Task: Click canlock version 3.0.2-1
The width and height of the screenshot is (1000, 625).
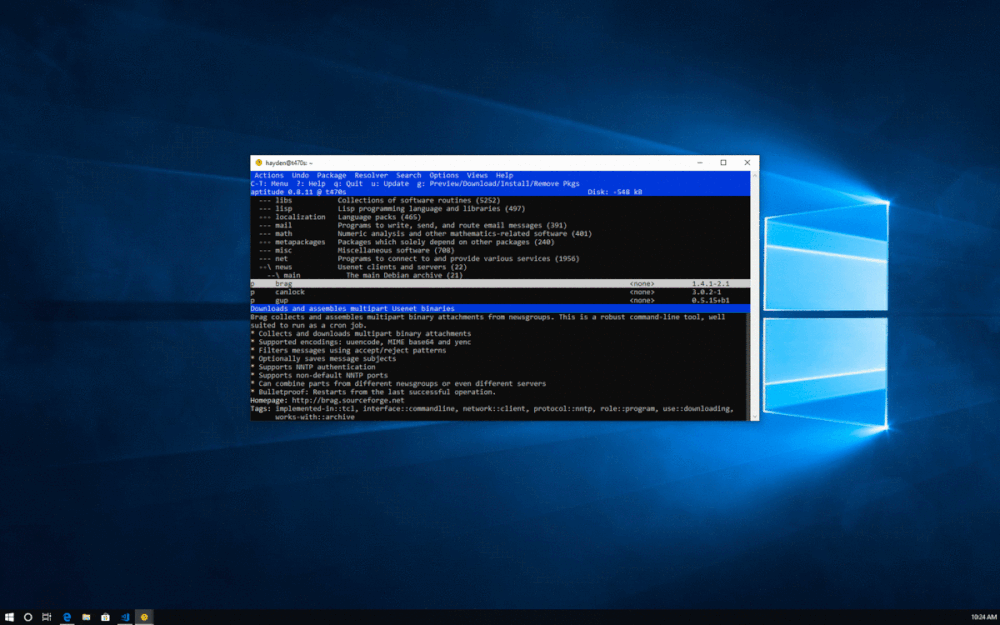Action: click(x=707, y=291)
